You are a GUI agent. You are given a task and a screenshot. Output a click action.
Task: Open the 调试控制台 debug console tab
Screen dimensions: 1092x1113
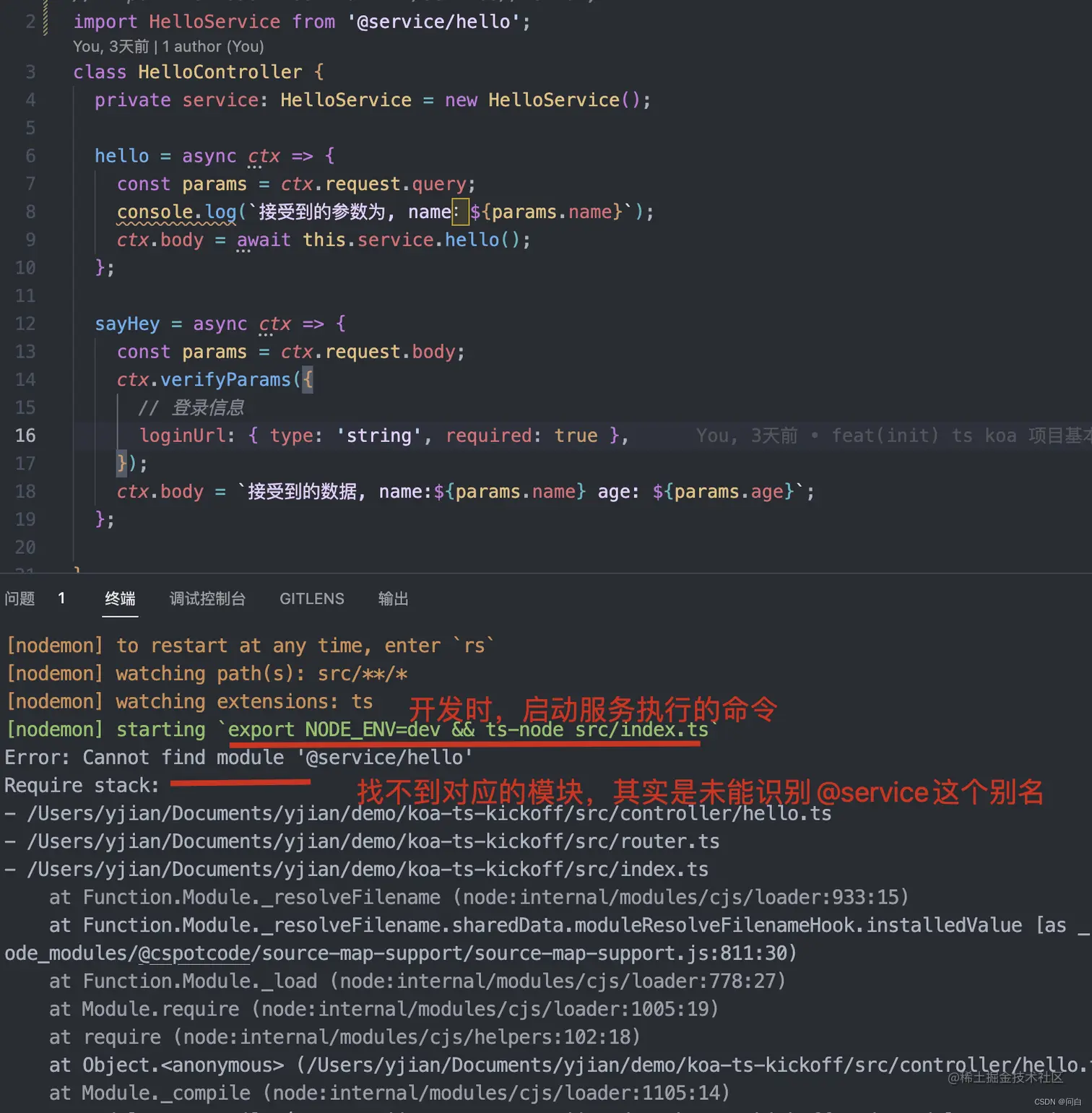(x=207, y=599)
